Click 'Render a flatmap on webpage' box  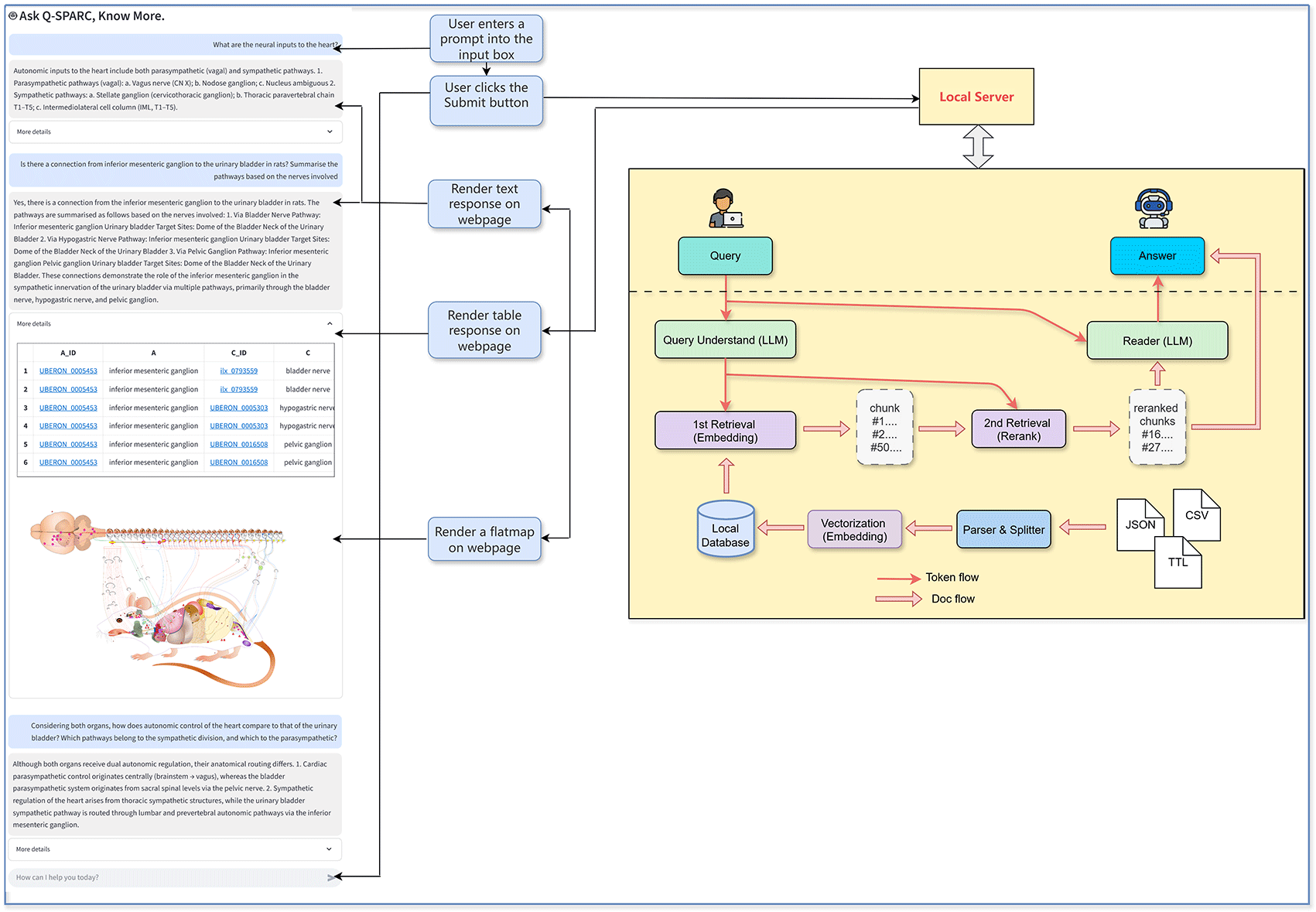tap(484, 540)
